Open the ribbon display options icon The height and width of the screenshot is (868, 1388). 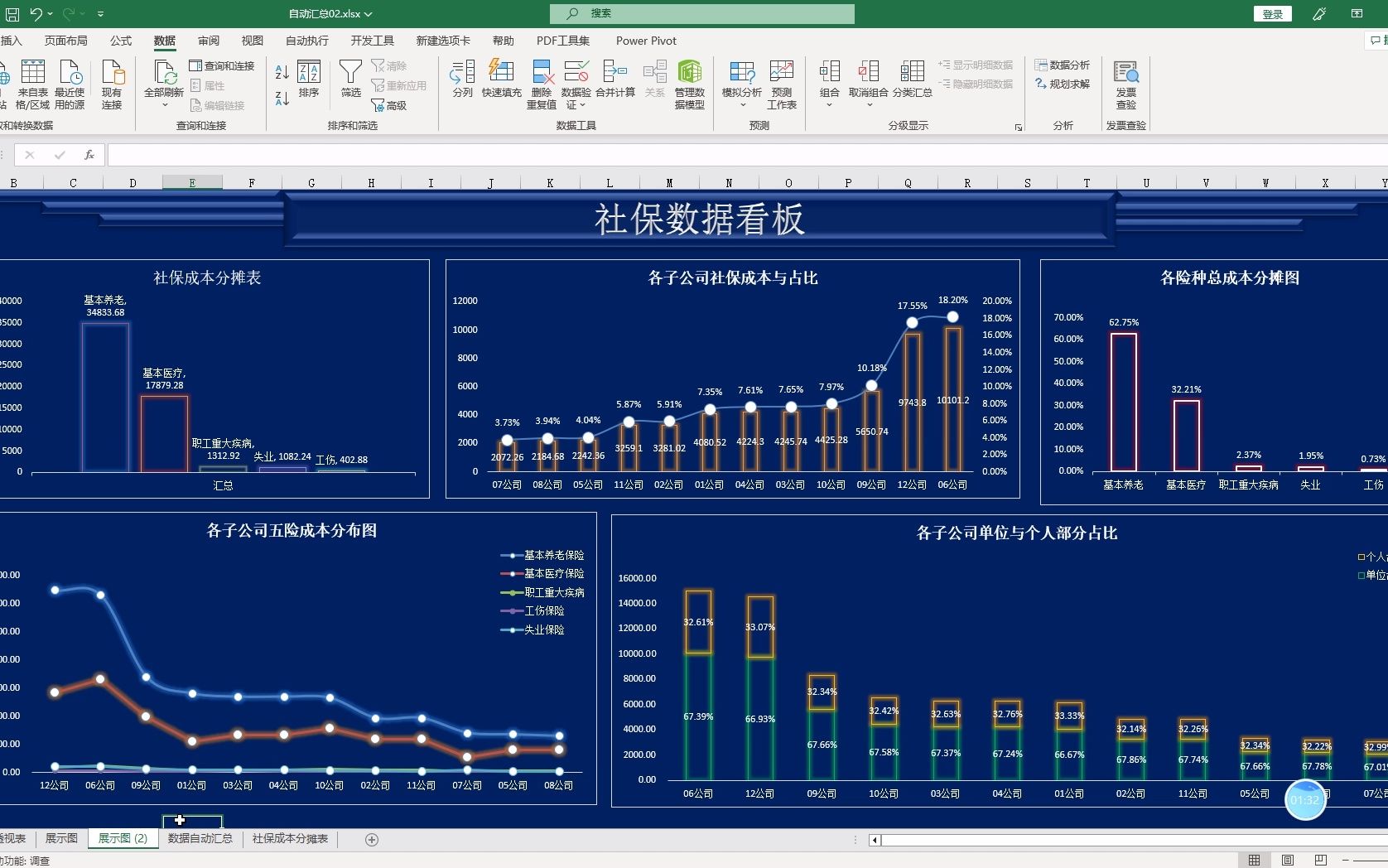click(x=1357, y=14)
